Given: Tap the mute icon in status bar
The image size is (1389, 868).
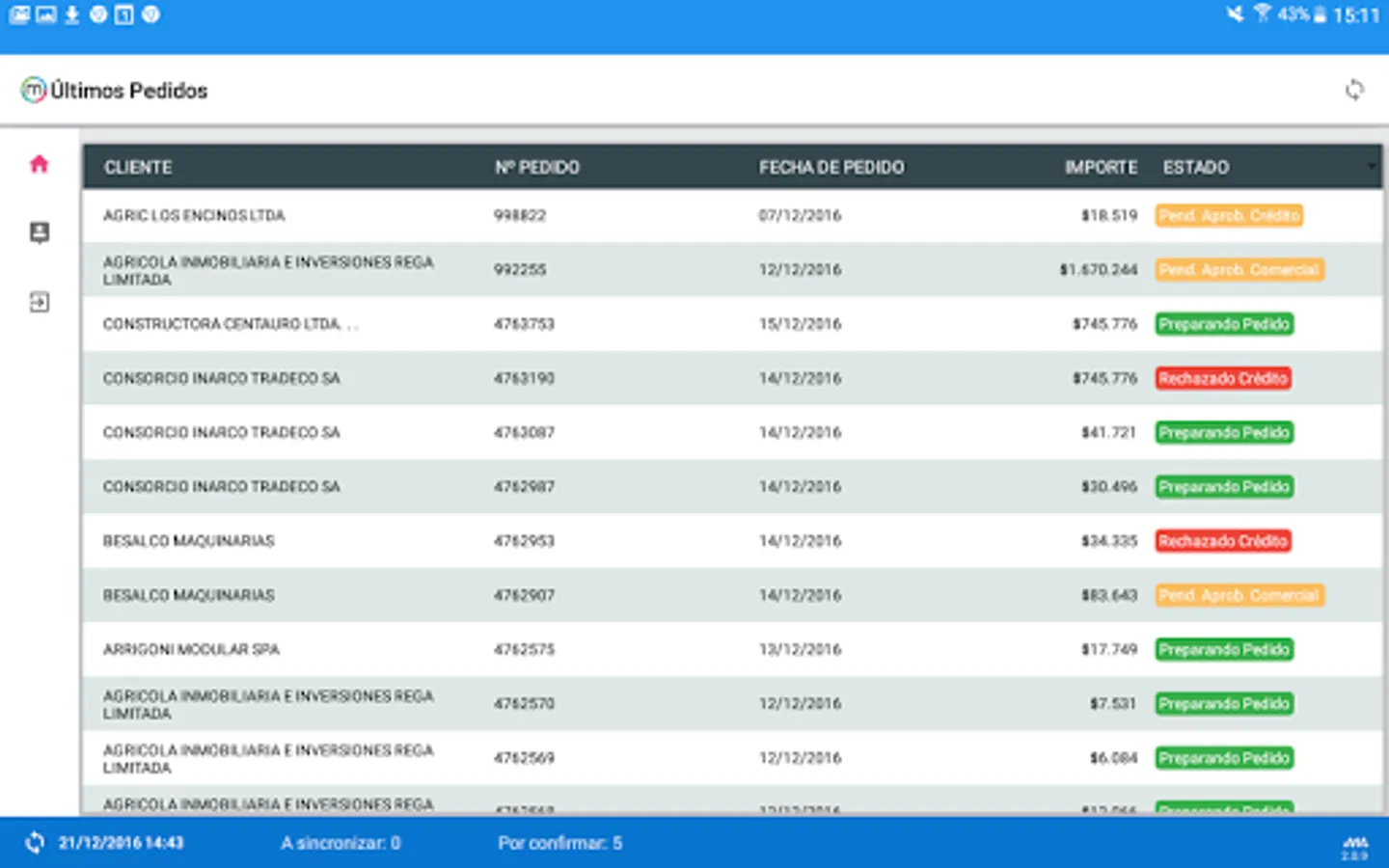Looking at the screenshot, I should pyautogui.click(x=1235, y=14).
